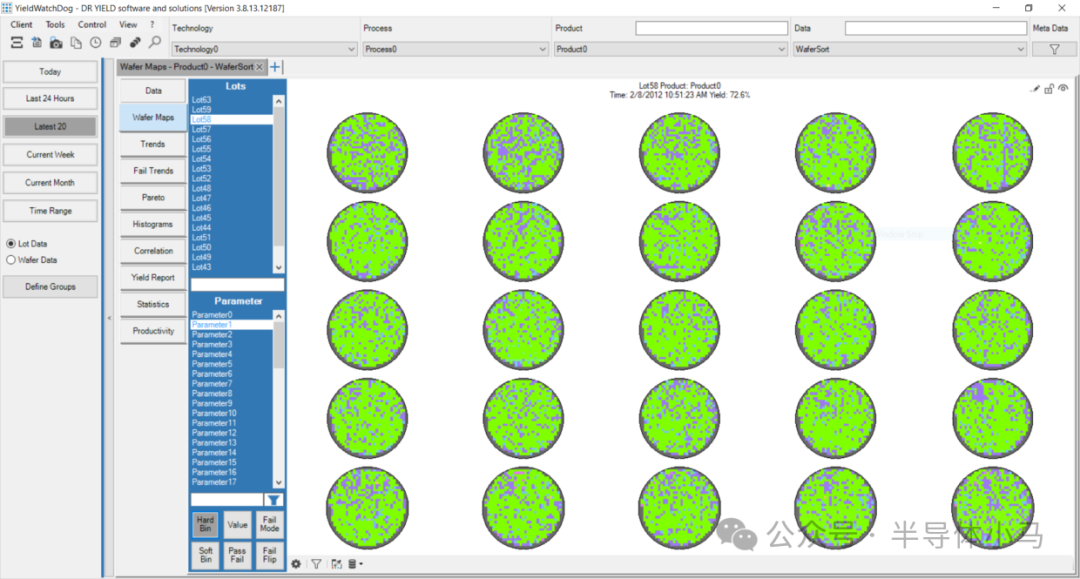Click the Meta Data funnel filter button
Screen dimensions: 1080x579
(x=1054, y=49)
